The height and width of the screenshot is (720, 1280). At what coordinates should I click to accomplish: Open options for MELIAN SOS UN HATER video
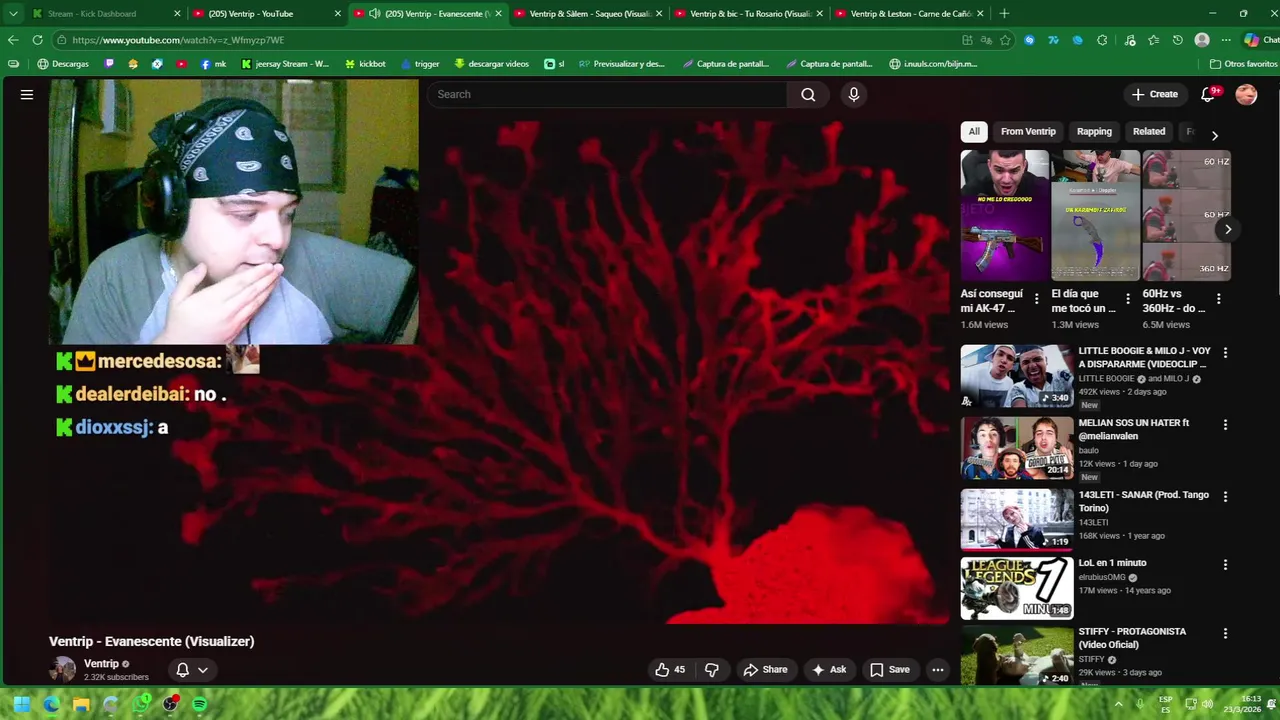pyautogui.click(x=1225, y=424)
